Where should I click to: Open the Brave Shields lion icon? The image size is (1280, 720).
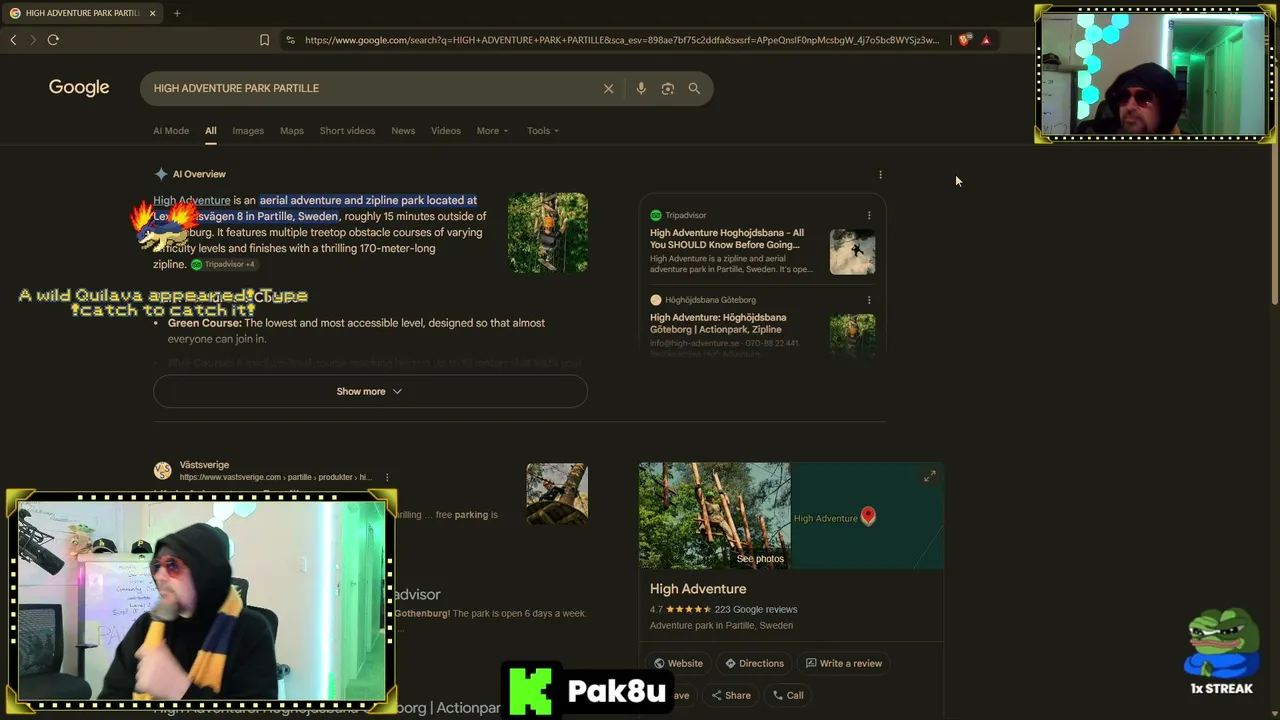click(964, 40)
